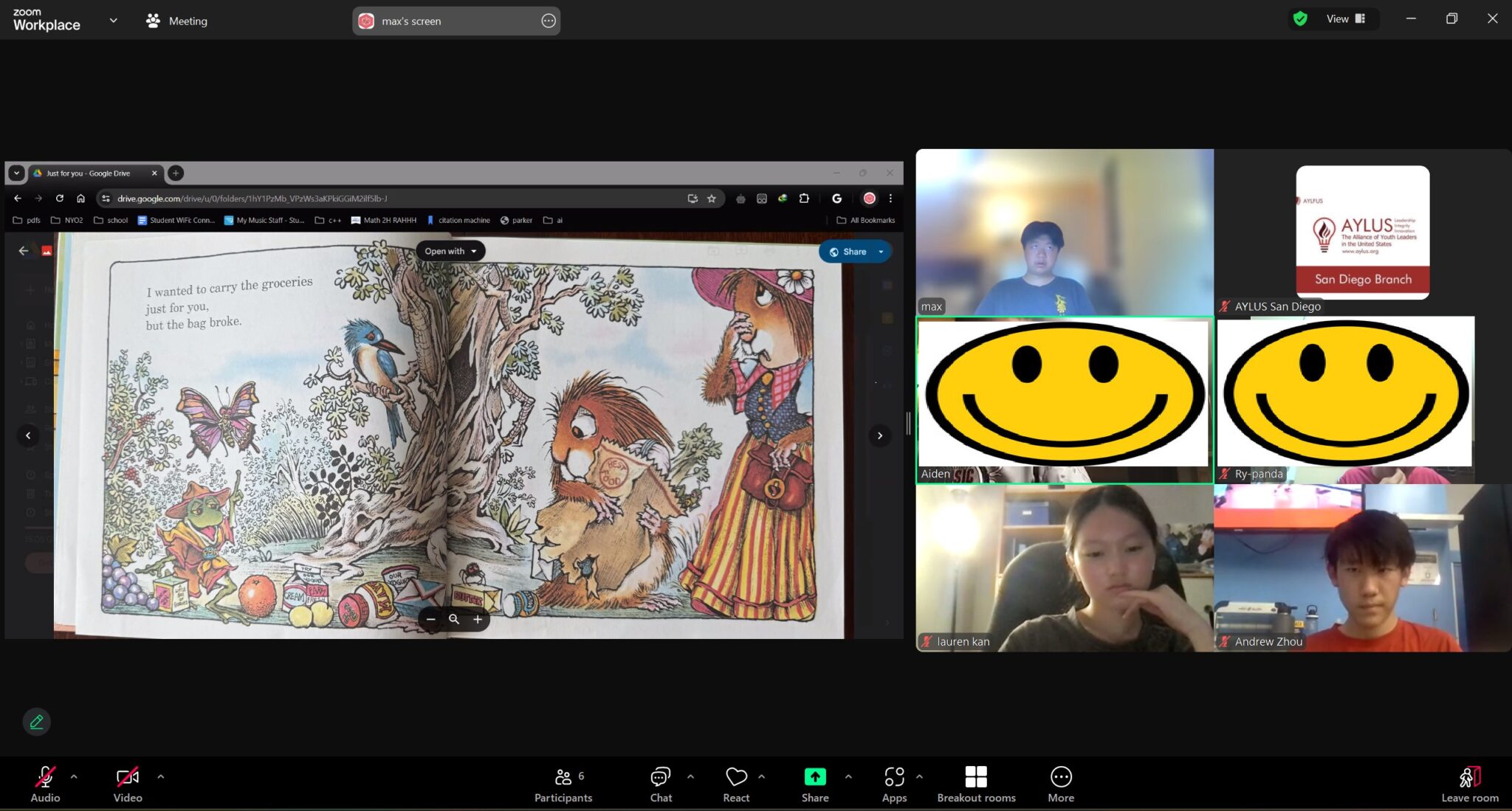
Task: Unmute the Audio microphone button
Action: (45, 784)
